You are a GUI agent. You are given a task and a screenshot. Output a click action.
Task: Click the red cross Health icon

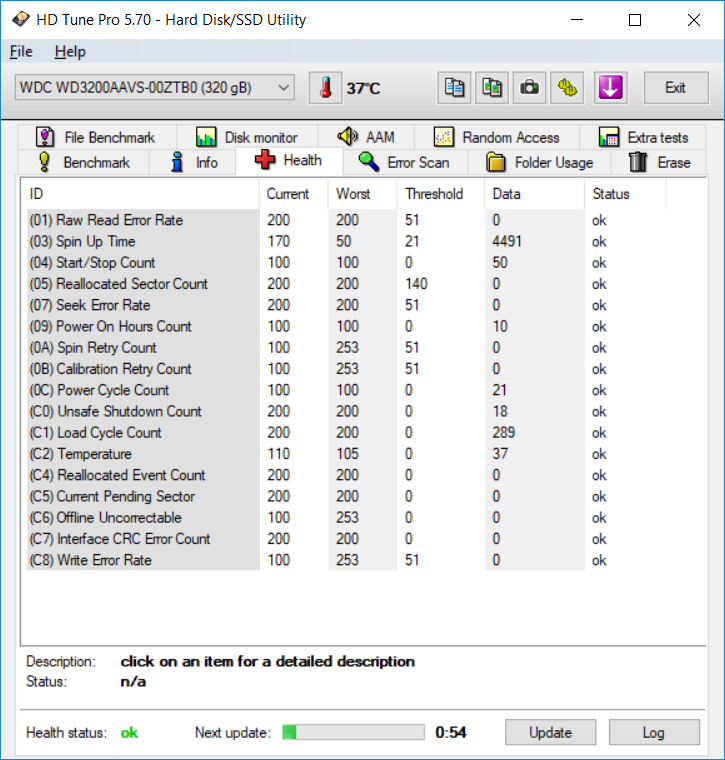tap(265, 159)
